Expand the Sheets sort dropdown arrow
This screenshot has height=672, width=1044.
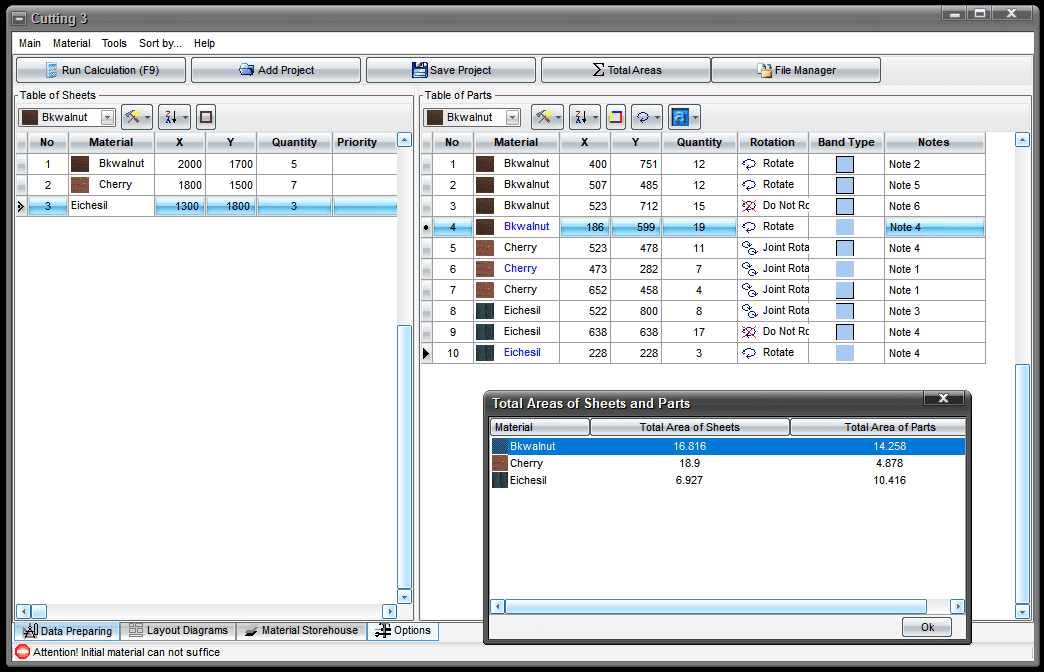(x=185, y=118)
